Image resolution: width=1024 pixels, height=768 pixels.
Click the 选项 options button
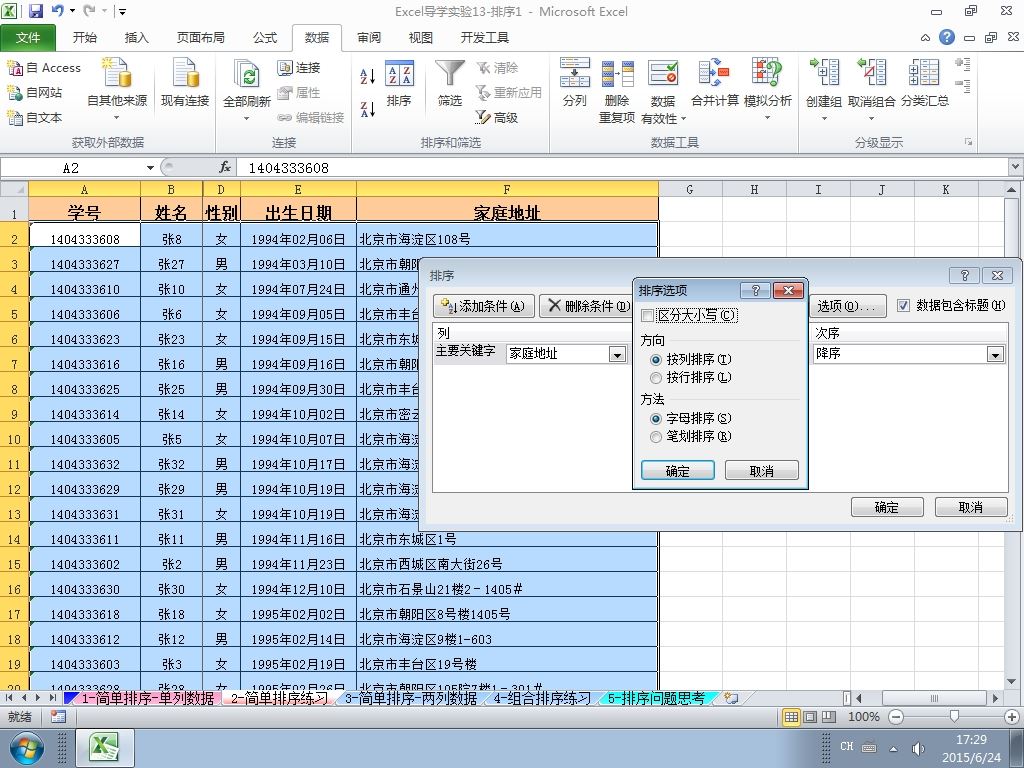click(x=848, y=306)
